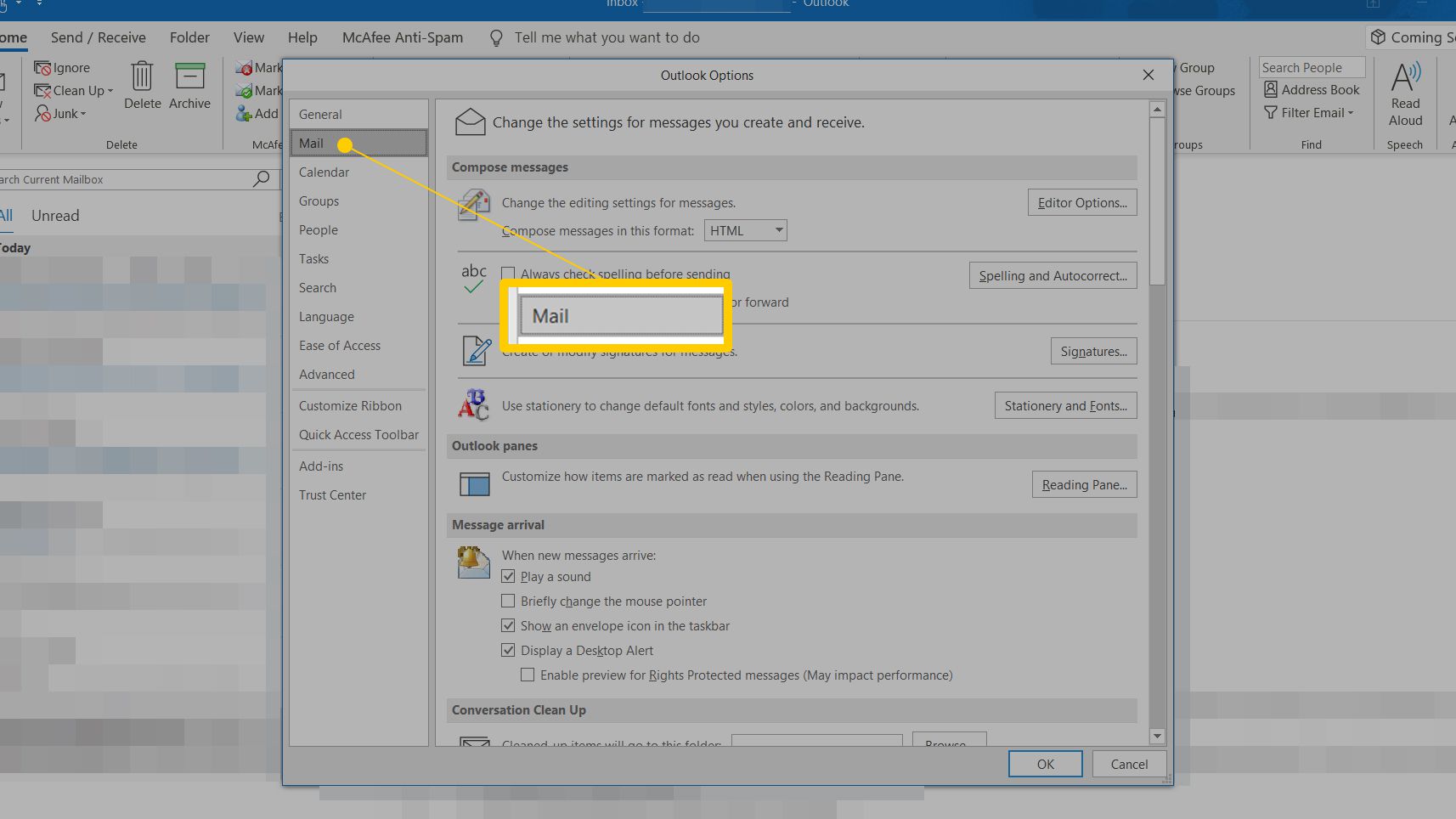Viewport: 1456px width, 819px height.
Task: Select Tasks in the options list
Action: [358, 259]
